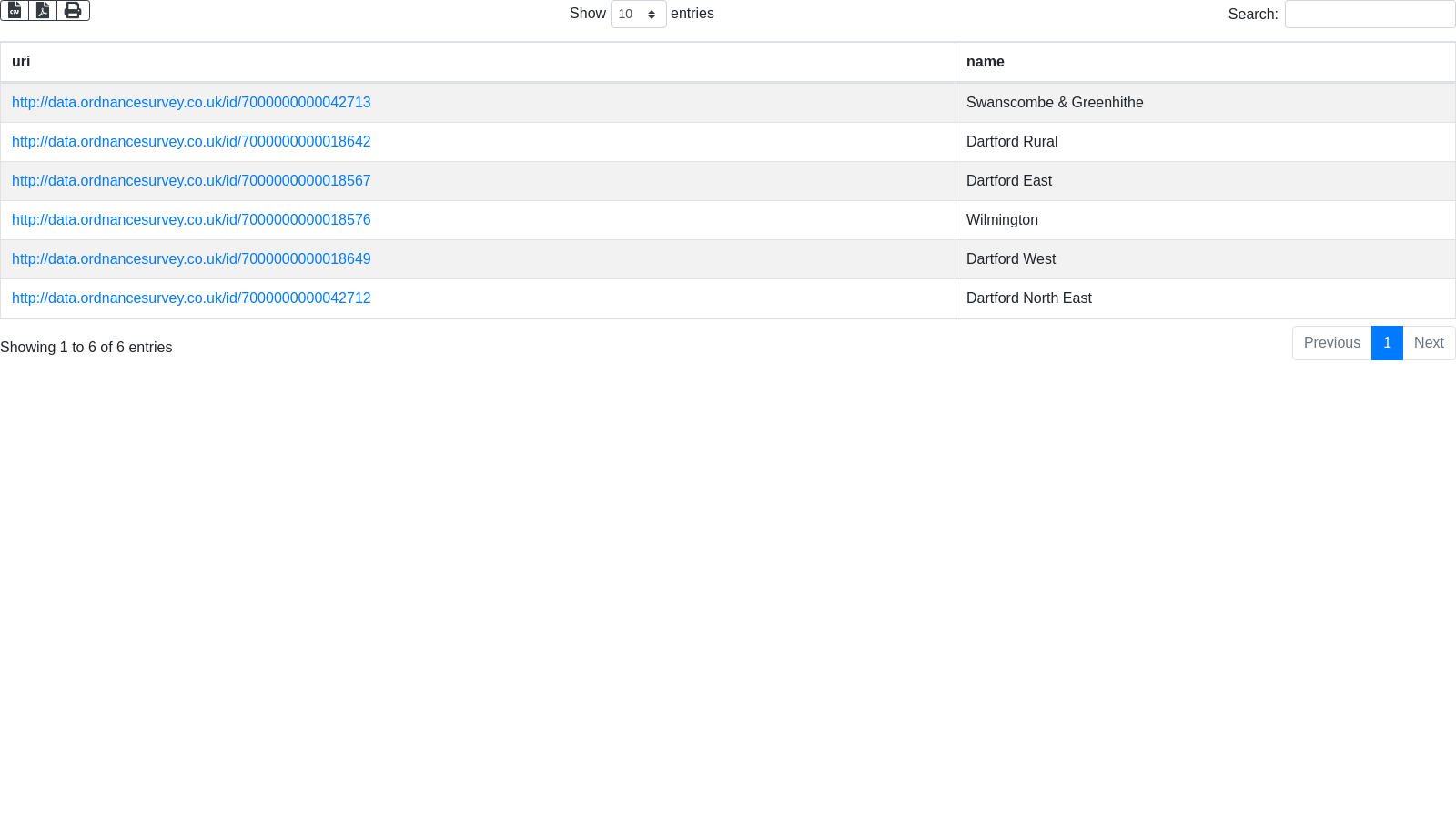The height and width of the screenshot is (819, 1456).
Task: Click the Dartford North East name cell
Action: coord(1028,298)
